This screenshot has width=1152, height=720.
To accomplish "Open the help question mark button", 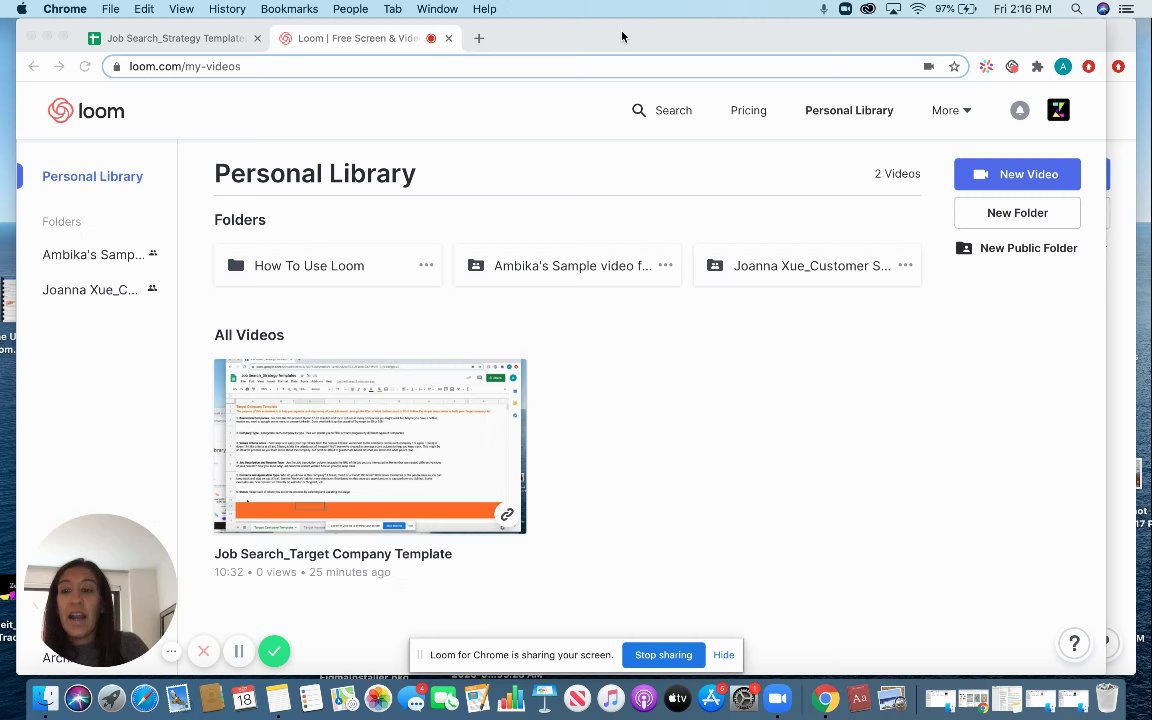I will click(x=1074, y=644).
